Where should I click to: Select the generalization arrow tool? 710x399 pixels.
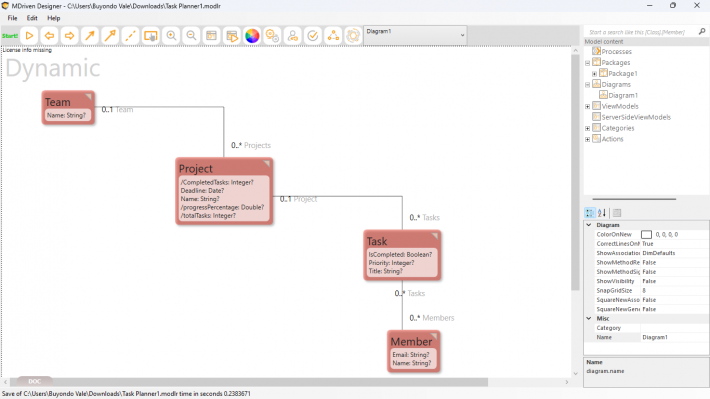pyautogui.click(x=110, y=35)
